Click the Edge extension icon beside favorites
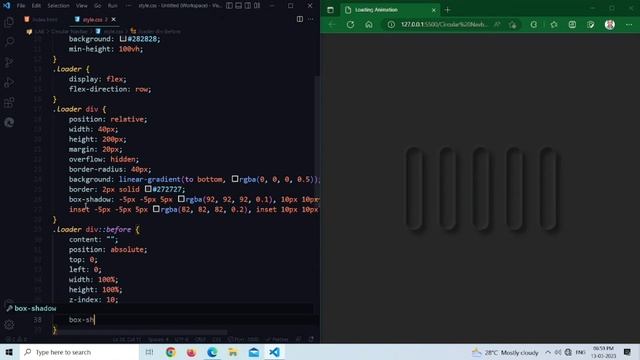The width and height of the screenshot is (640, 360). 533,24
